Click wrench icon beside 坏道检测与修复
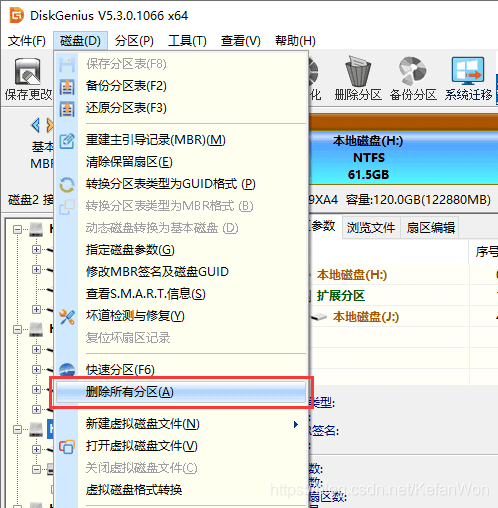Viewport: 498px width, 508px height. click(67, 317)
